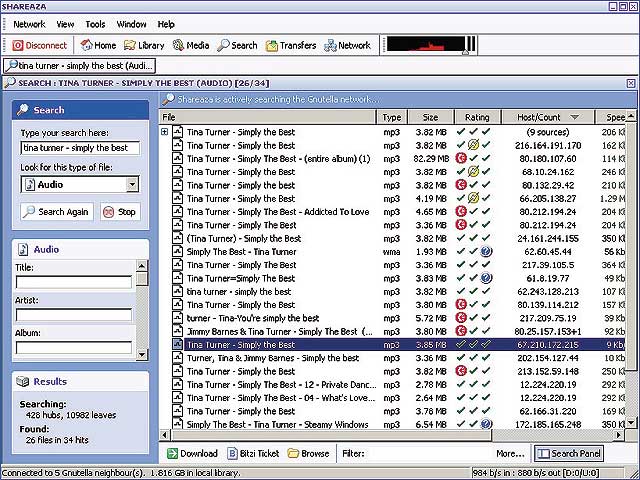Open the Bitzi Ticket for selection
Viewport: 640px width, 480px height.
click(x=253, y=453)
